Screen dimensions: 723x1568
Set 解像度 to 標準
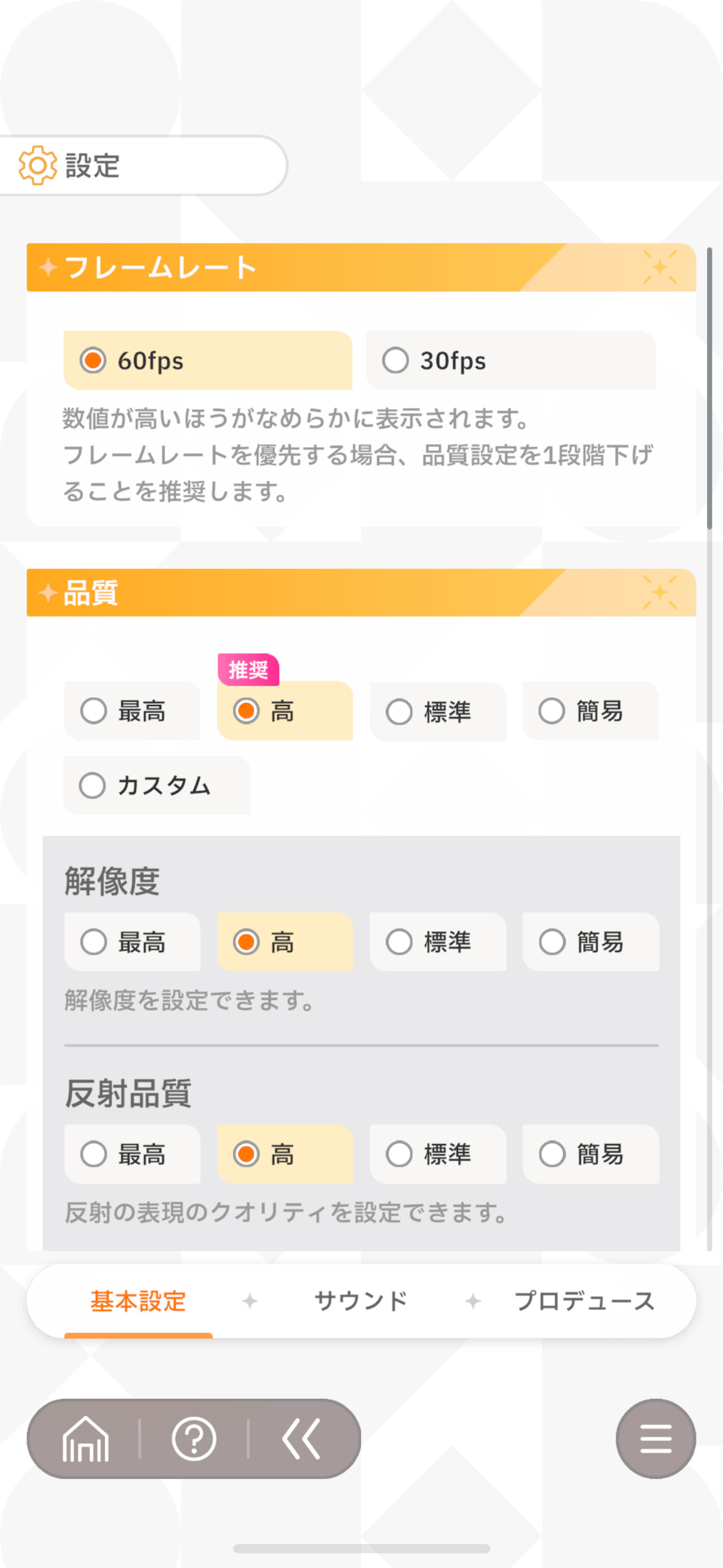(438, 942)
